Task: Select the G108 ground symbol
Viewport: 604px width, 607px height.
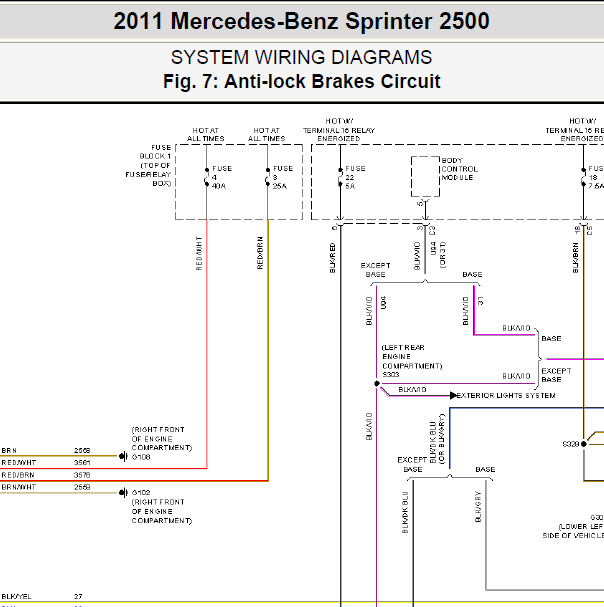Action: (124, 456)
